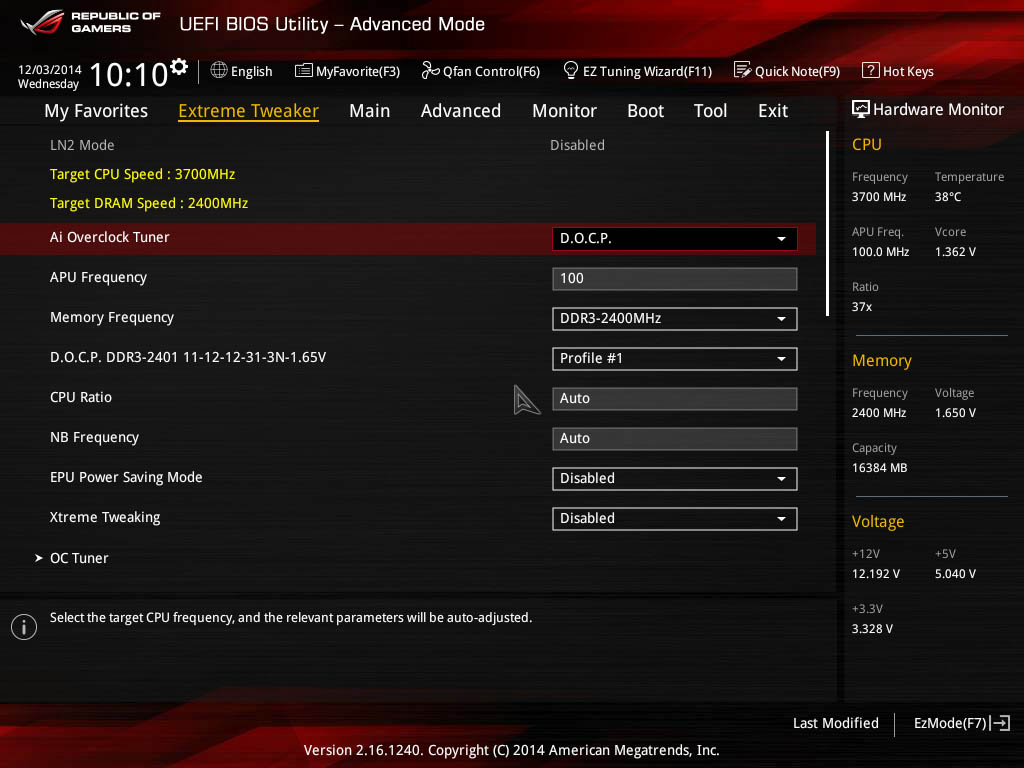Image resolution: width=1024 pixels, height=768 pixels.
Task: Click the language globe icon
Action: [219, 70]
